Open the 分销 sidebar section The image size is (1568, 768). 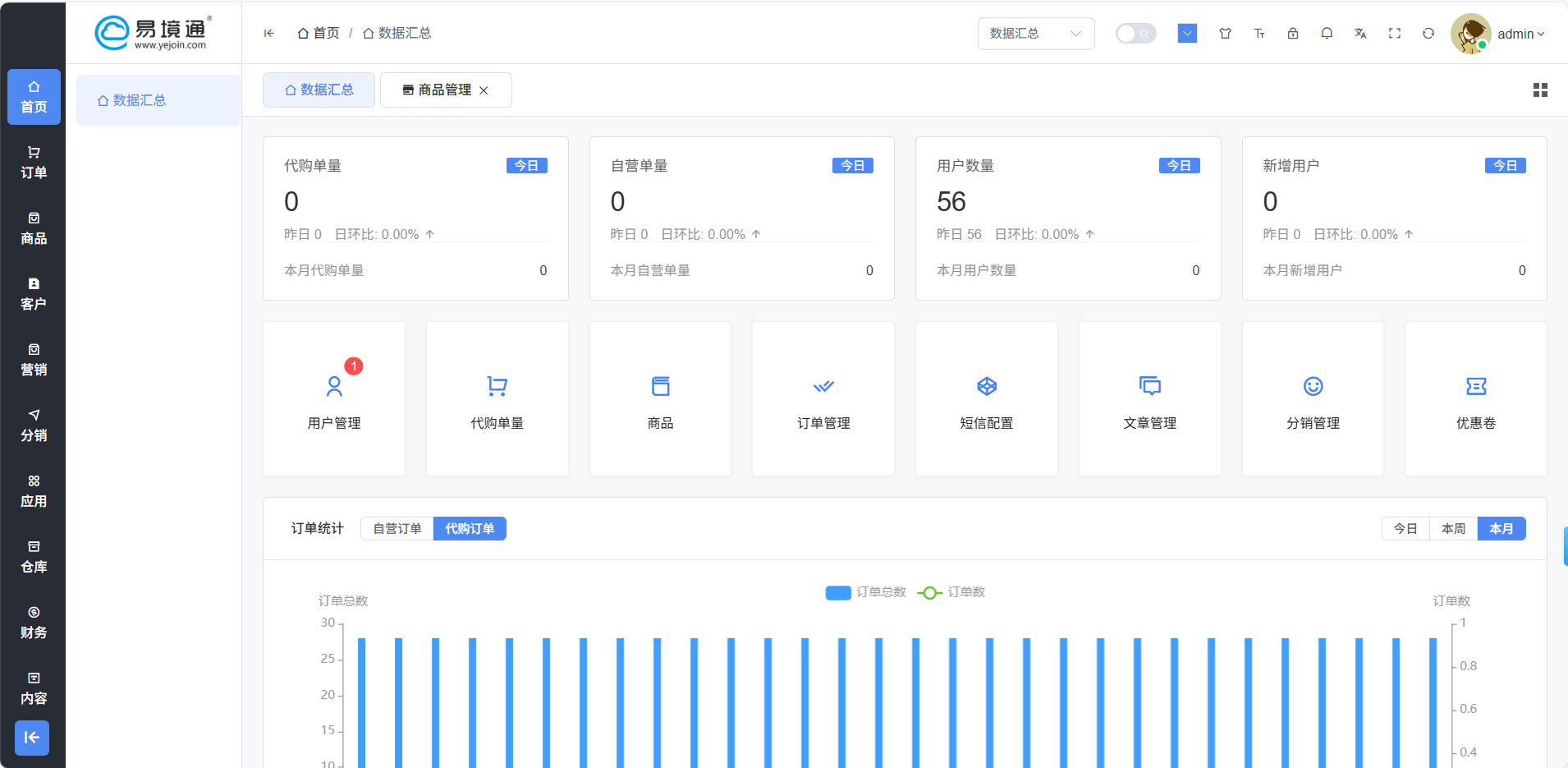[x=34, y=425]
